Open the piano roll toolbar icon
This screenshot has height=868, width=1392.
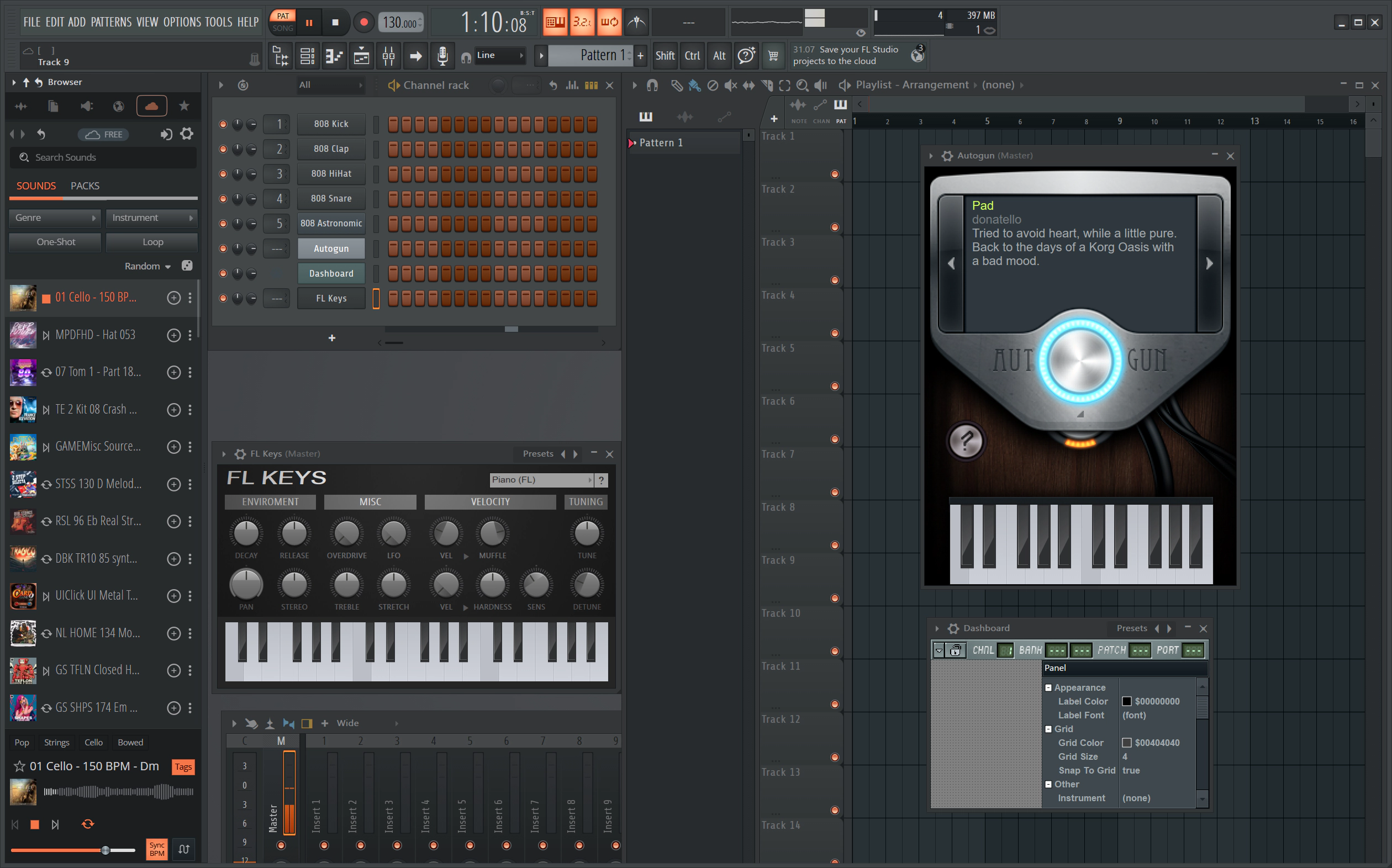point(334,56)
